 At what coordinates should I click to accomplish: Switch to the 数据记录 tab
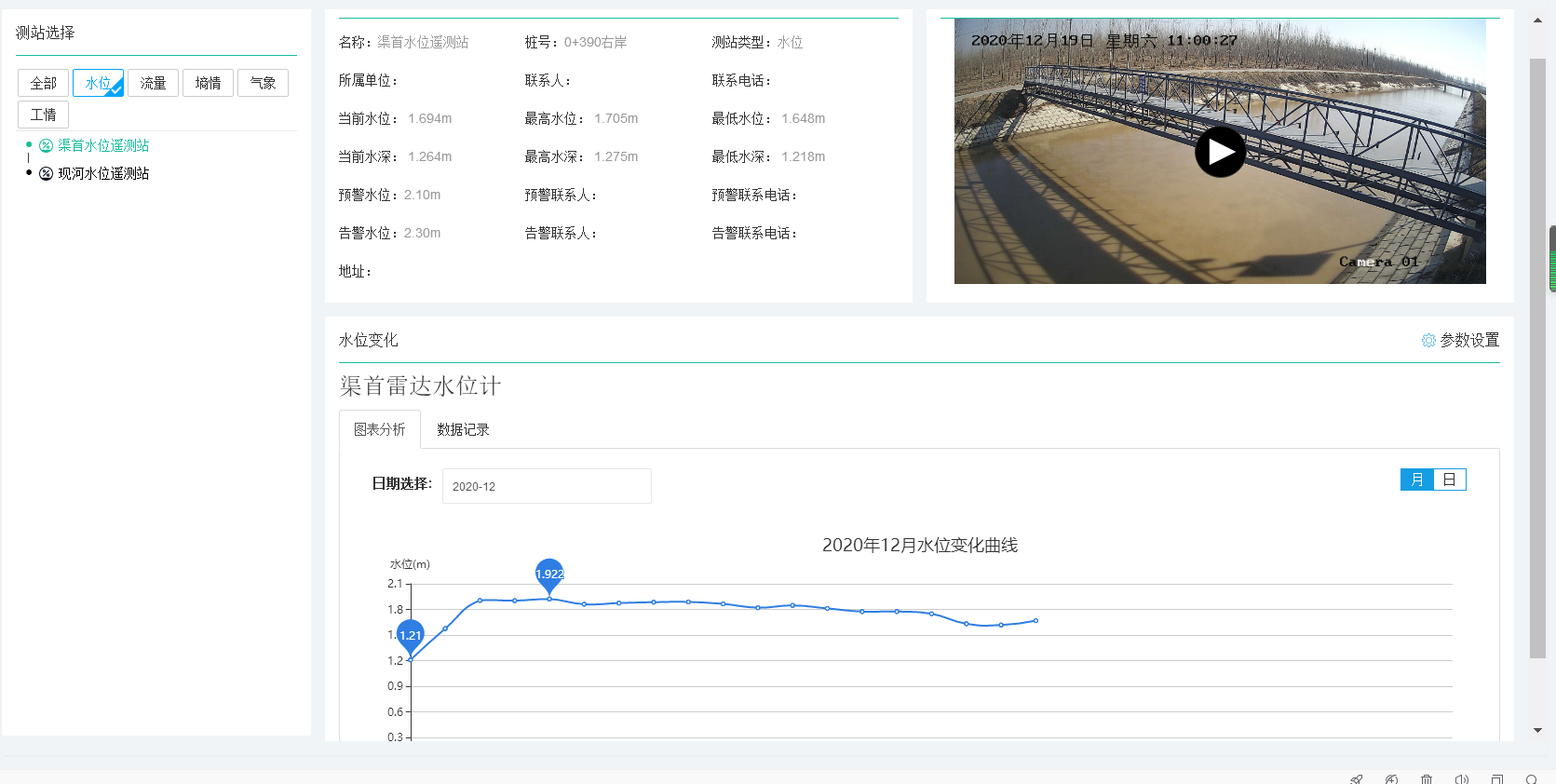[463, 429]
